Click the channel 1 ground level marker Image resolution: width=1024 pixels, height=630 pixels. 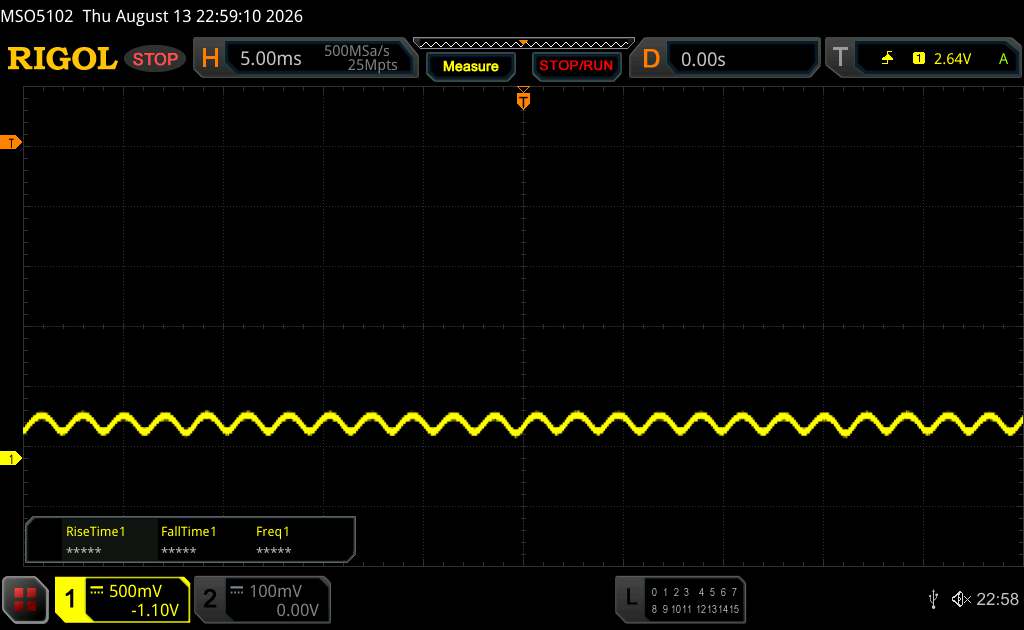pyautogui.click(x=10, y=458)
